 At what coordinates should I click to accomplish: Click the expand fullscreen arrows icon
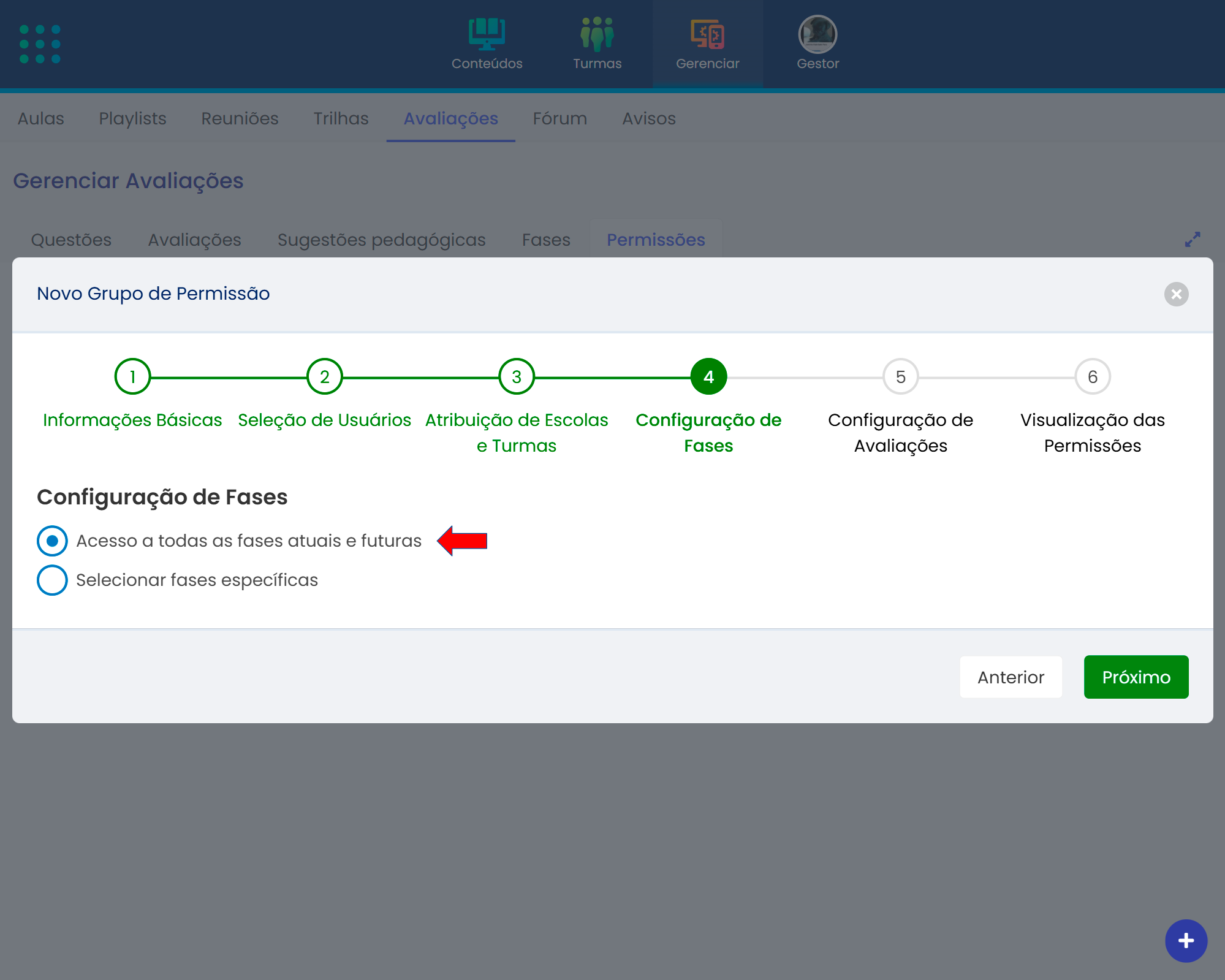(x=1192, y=240)
